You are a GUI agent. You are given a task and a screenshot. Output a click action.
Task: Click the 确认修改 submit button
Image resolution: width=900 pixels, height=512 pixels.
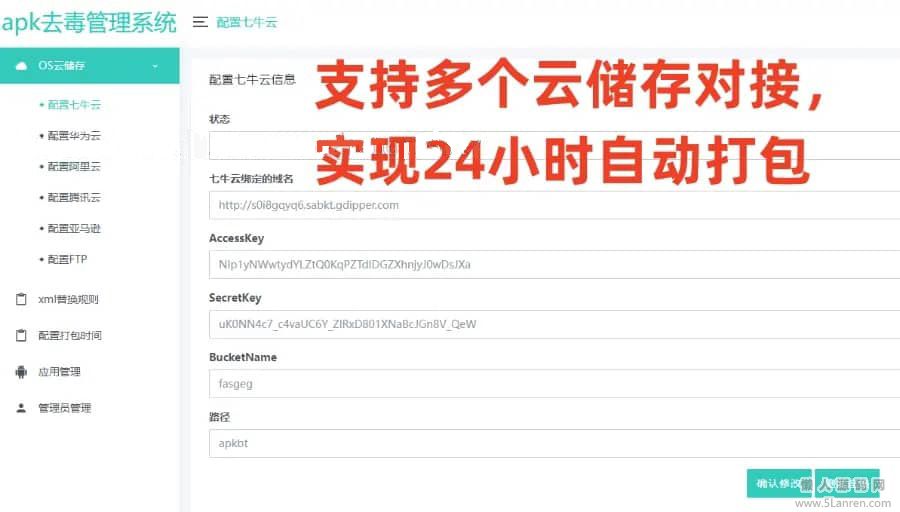point(779,483)
